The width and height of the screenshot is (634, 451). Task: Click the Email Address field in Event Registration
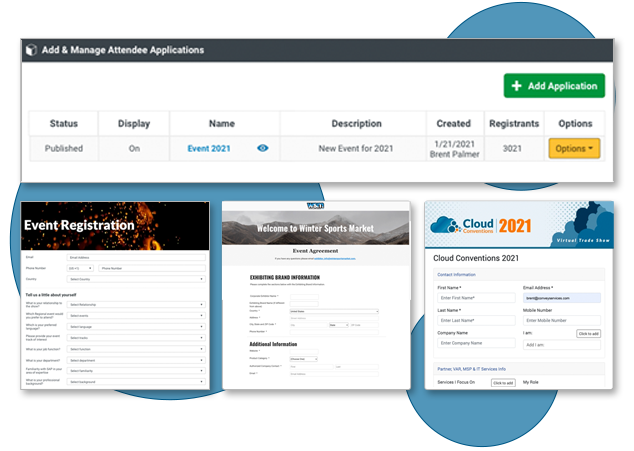click(136, 257)
